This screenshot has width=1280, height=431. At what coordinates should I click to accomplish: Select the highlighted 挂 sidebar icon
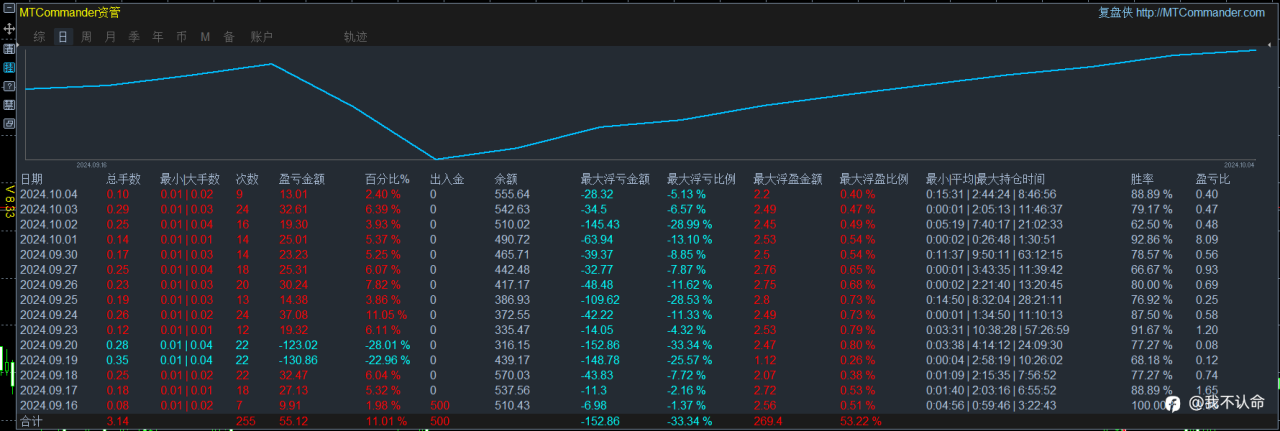9,68
